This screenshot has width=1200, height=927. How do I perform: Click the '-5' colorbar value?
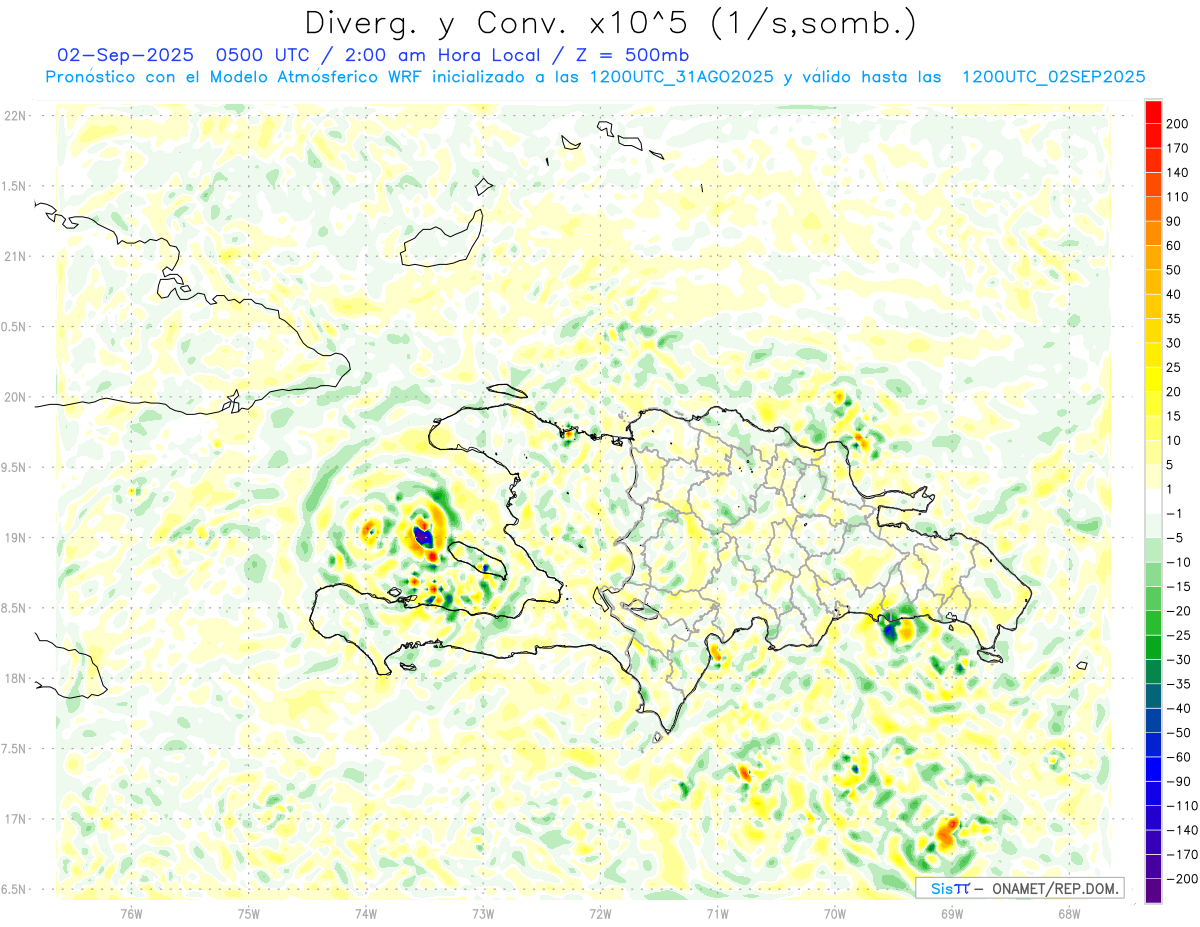coord(1176,538)
